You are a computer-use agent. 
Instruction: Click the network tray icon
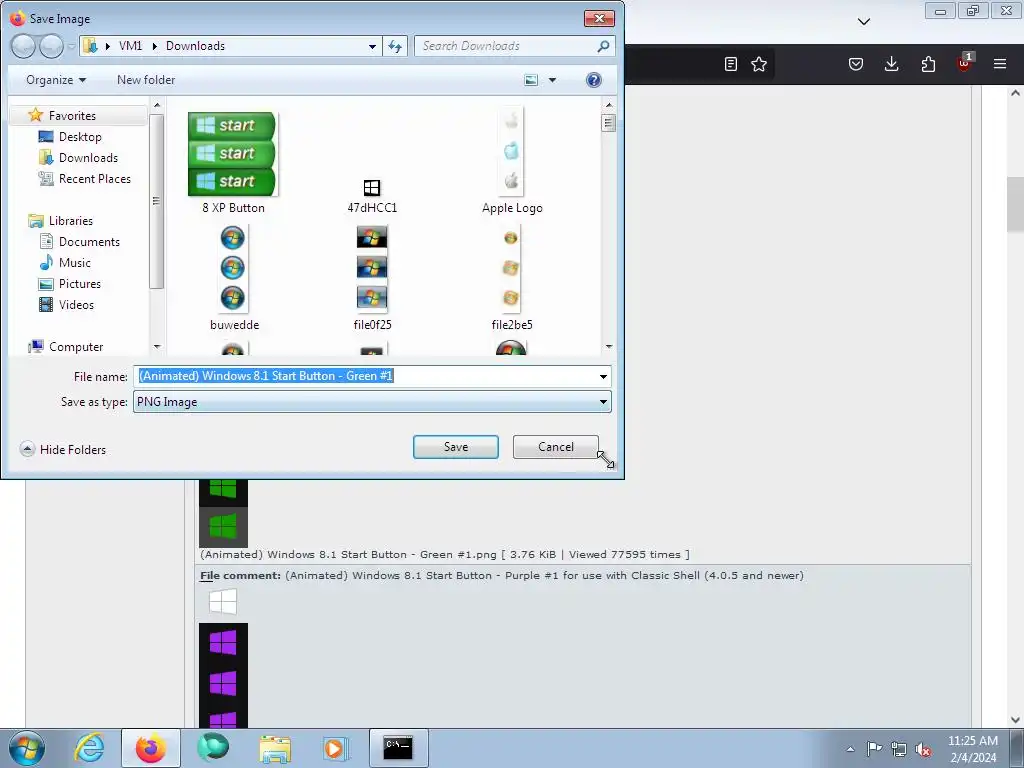[899, 749]
